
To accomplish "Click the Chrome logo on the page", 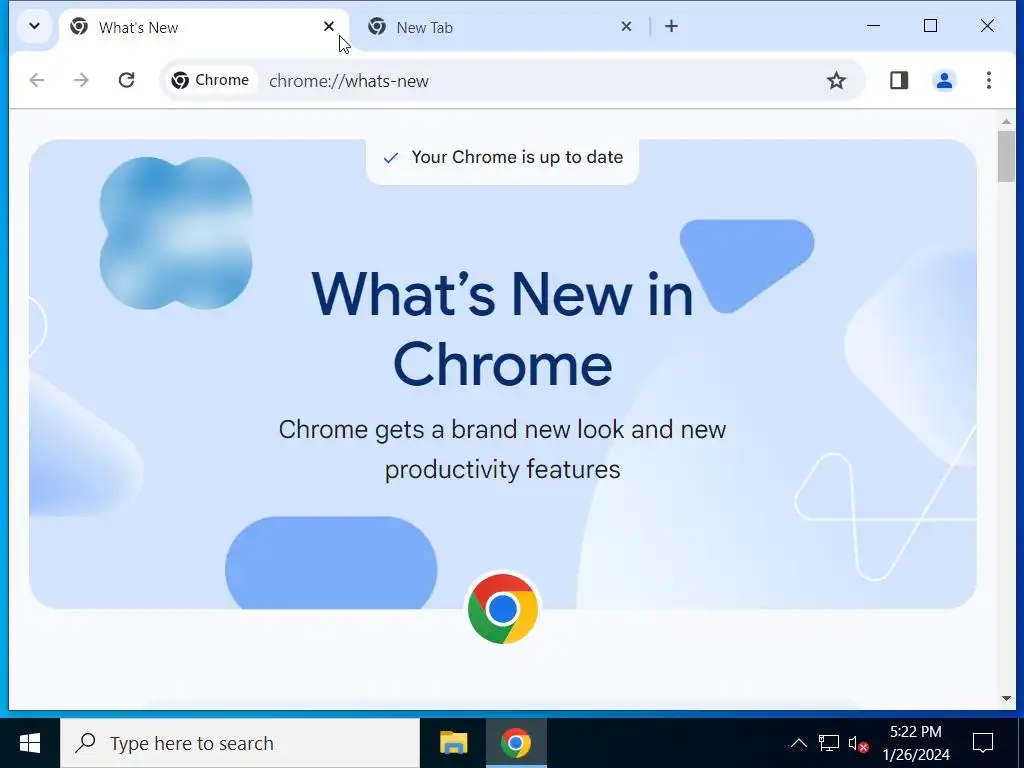I will pyautogui.click(x=502, y=609).
